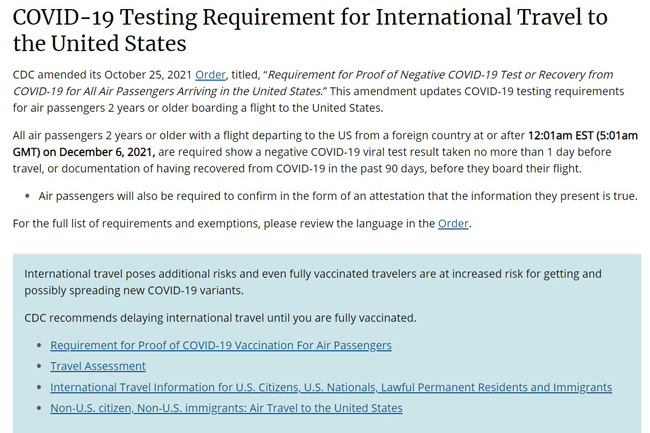
Task: Click the "CDC amended its October 25, 2021" text
Action: click(102, 74)
